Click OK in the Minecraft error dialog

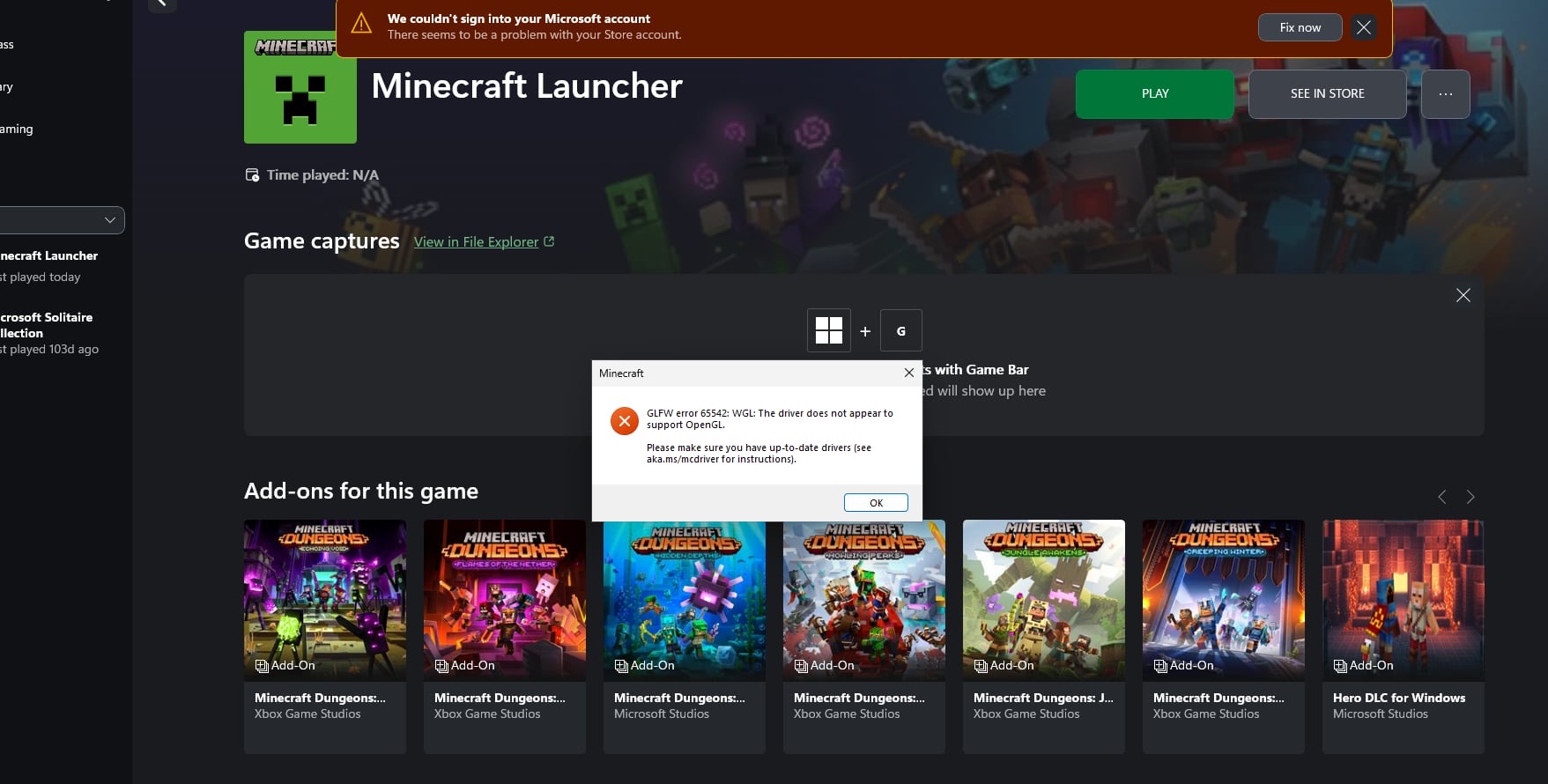(876, 503)
